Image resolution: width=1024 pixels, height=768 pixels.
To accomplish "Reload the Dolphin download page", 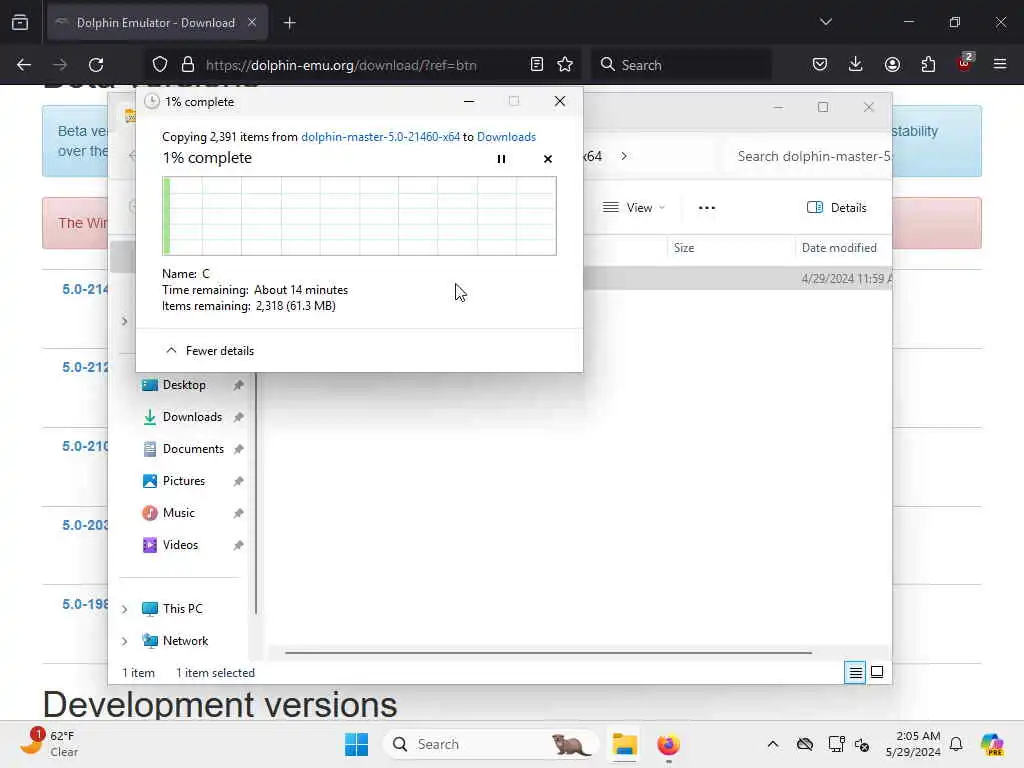I will click(96, 65).
